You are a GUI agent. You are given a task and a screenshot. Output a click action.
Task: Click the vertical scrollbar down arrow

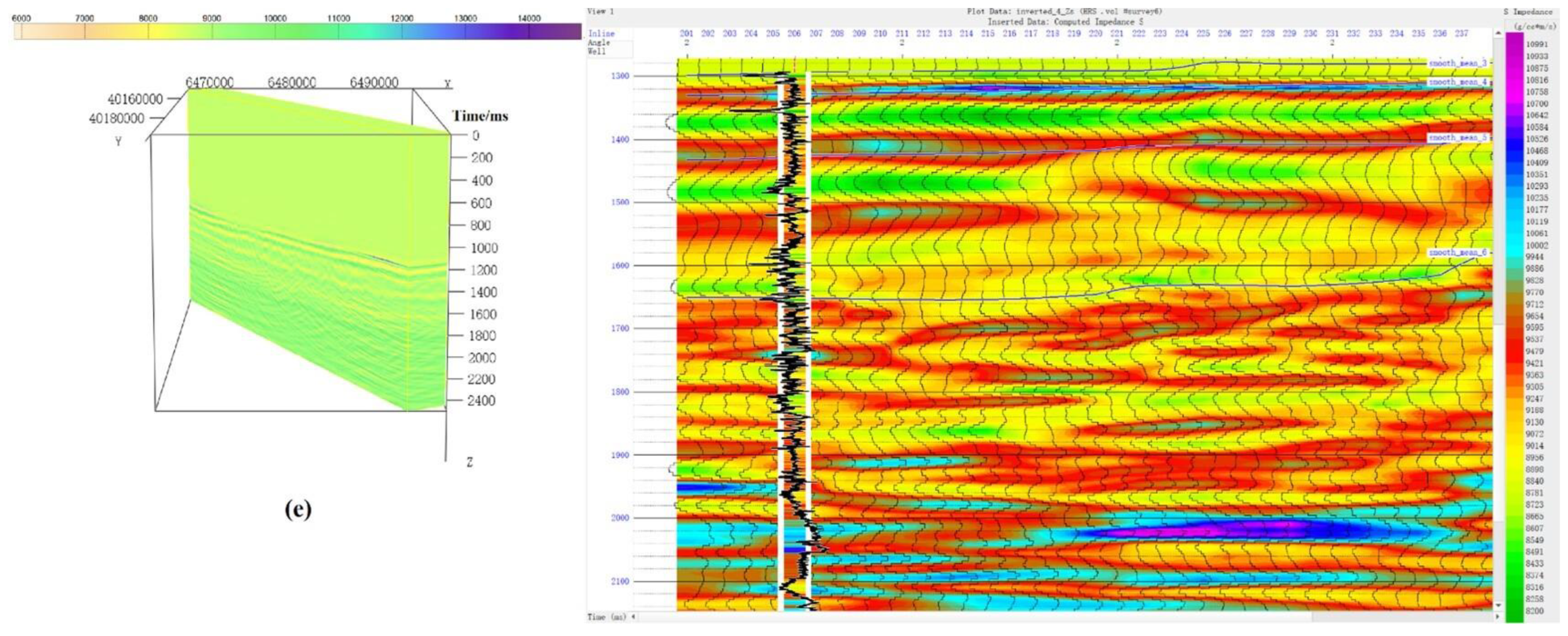click(x=1498, y=606)
